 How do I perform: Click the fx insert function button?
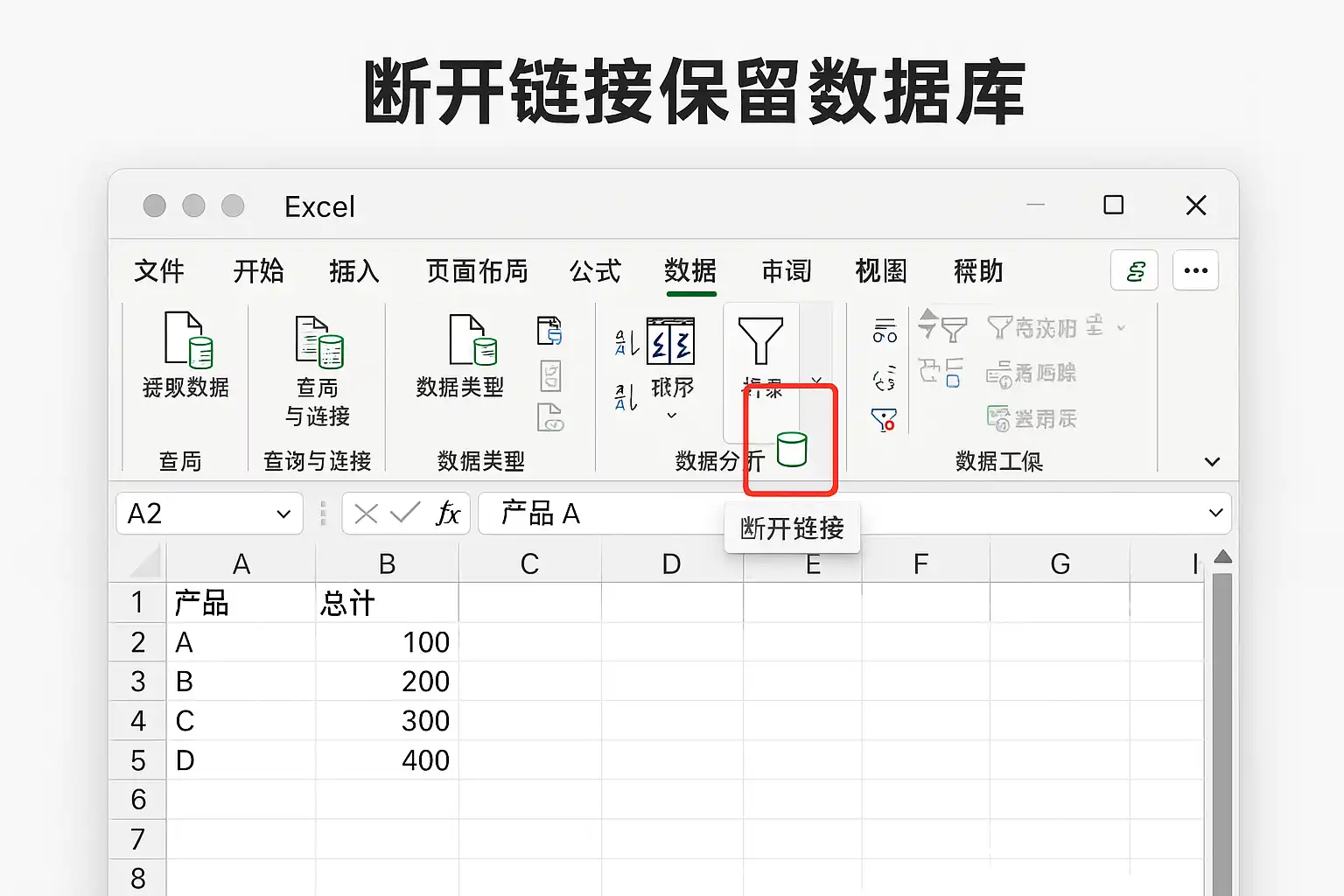pyautogui.click(x=448, y=514)
